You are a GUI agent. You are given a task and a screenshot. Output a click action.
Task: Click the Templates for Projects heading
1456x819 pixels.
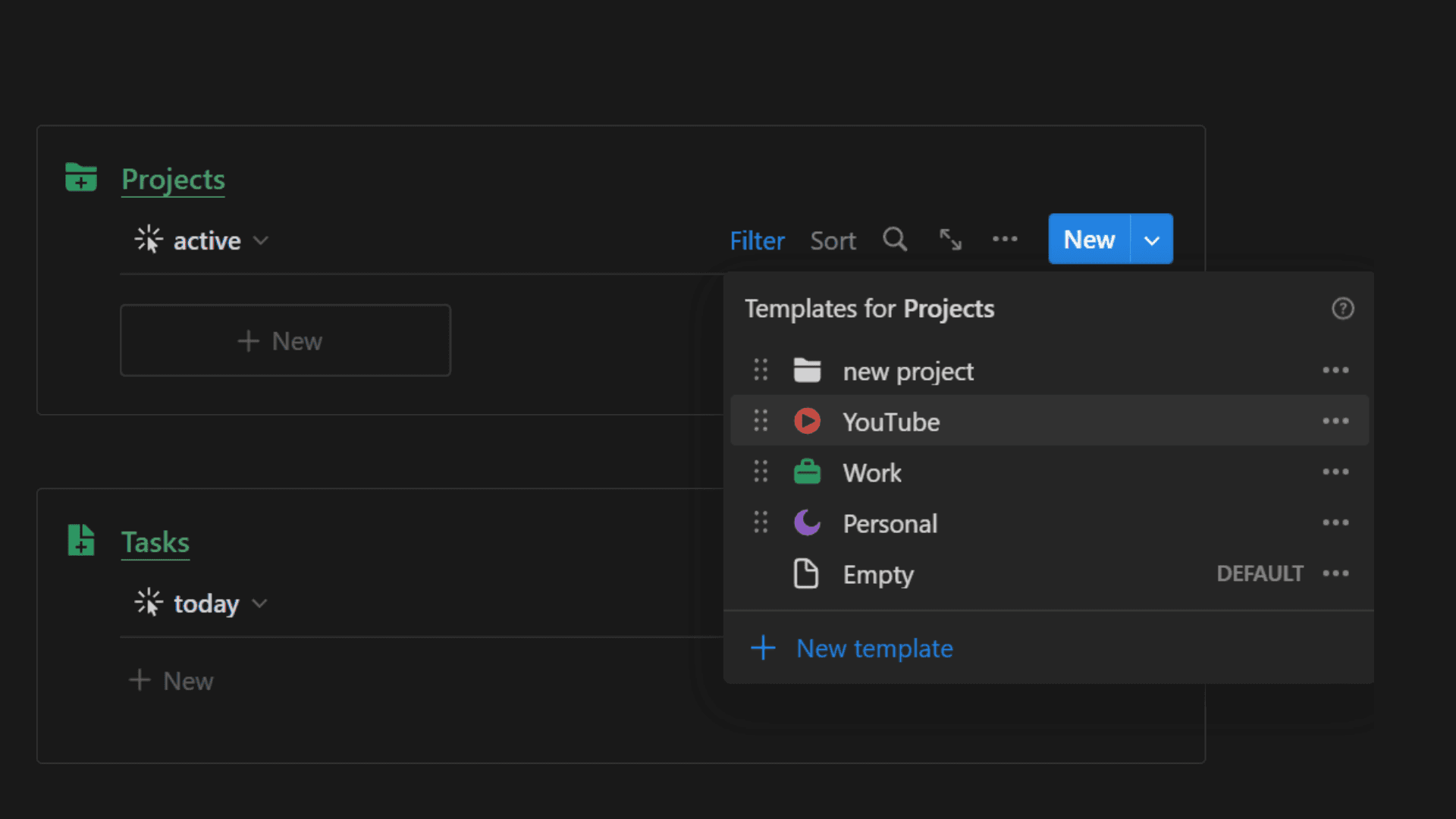[869, 309]
